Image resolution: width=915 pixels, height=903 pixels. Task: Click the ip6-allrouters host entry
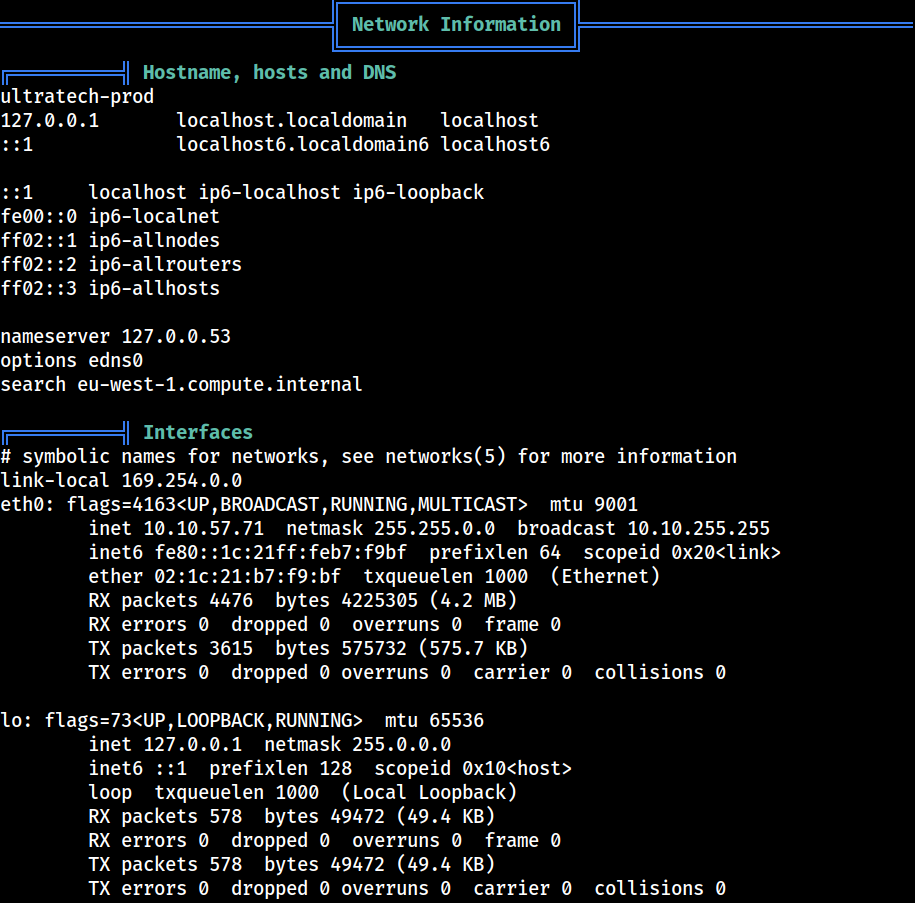(165, 264)
